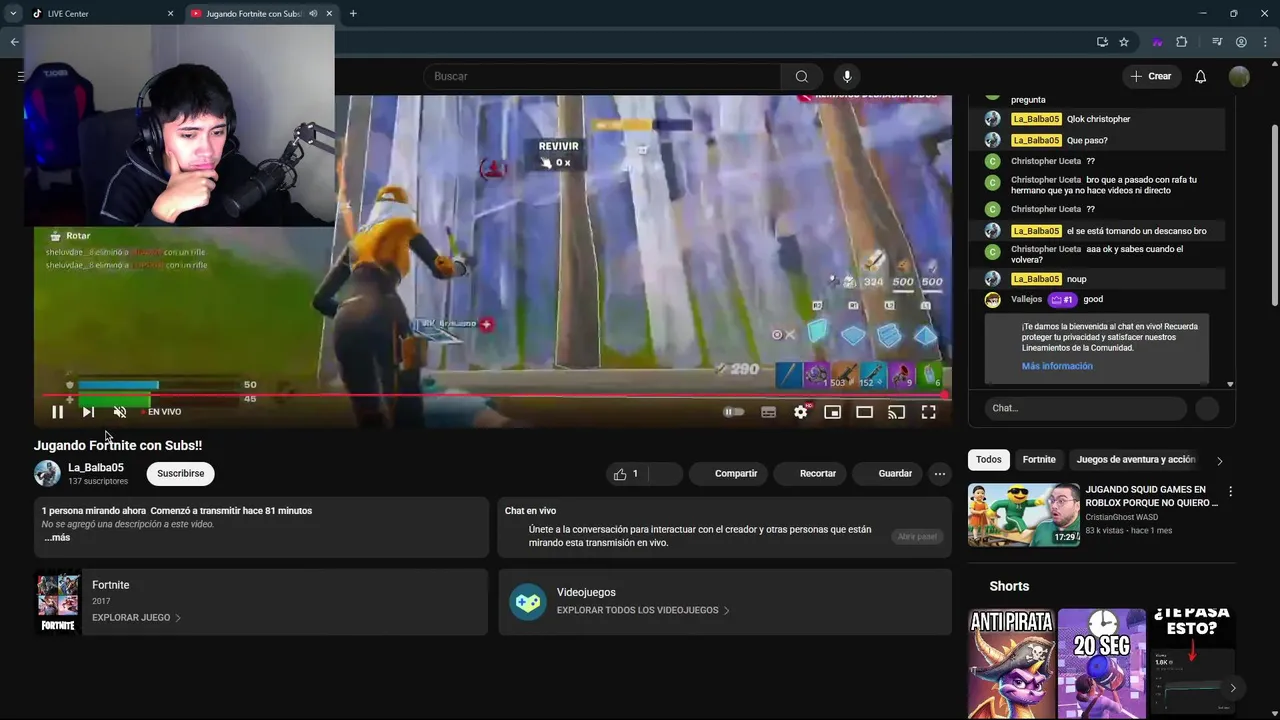
Task: Open browser Extensions puzzle icon
Action: coord(1182,42)
